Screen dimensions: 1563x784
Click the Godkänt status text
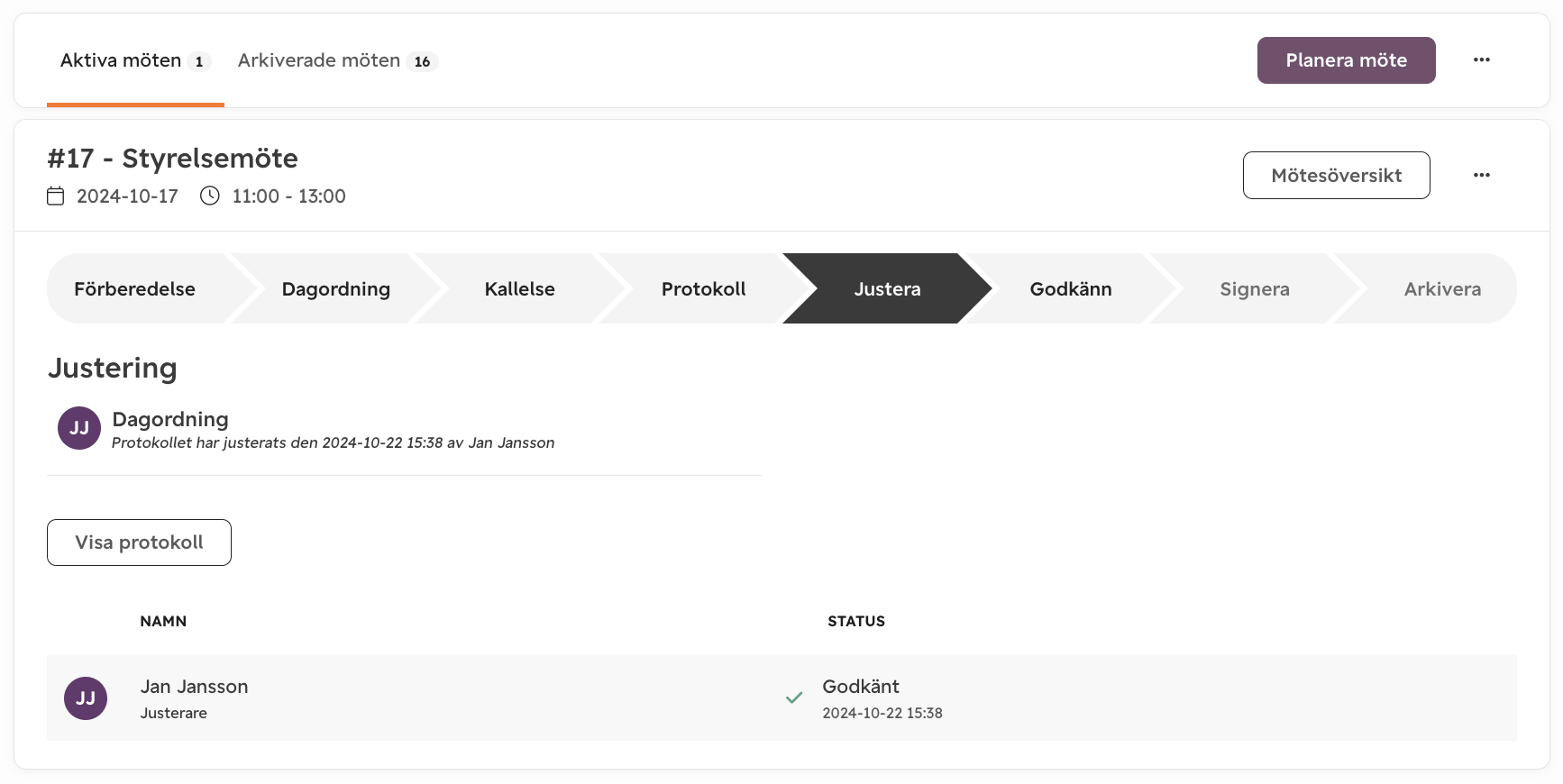pos(861,687)
